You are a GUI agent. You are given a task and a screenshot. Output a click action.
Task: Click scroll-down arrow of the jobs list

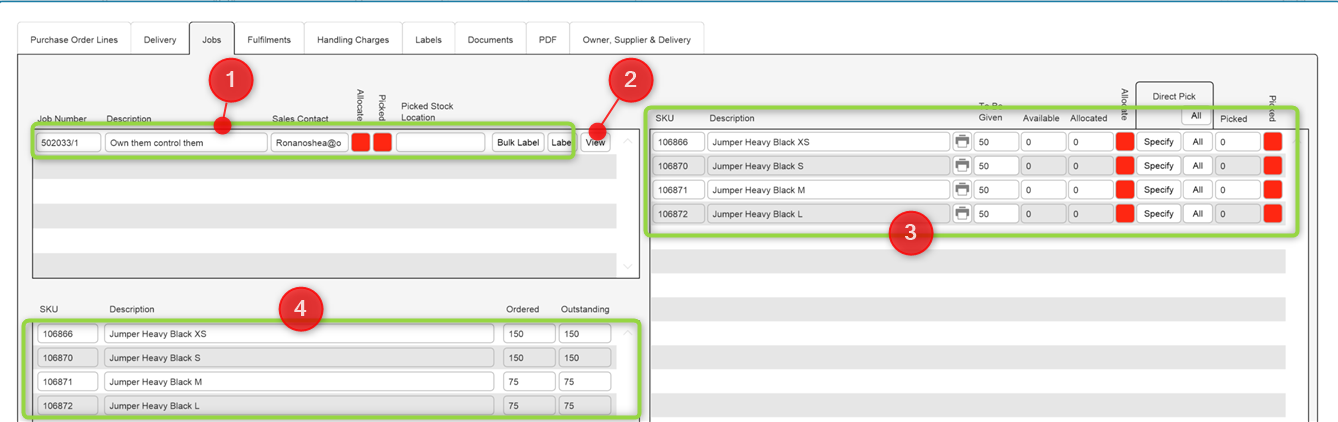click(627, 267)
